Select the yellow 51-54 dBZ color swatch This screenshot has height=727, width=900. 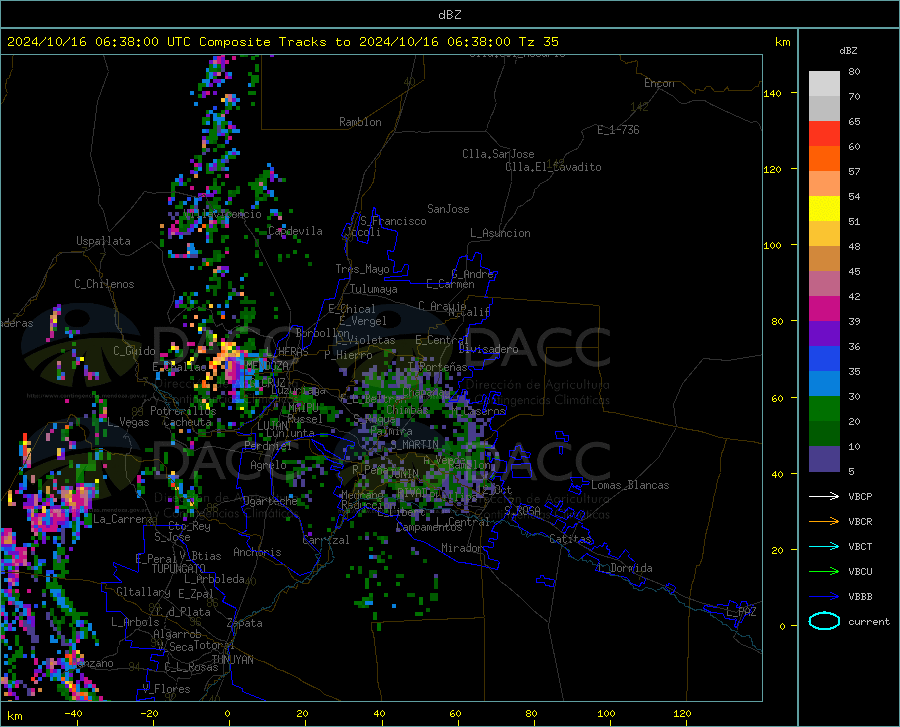824,209
